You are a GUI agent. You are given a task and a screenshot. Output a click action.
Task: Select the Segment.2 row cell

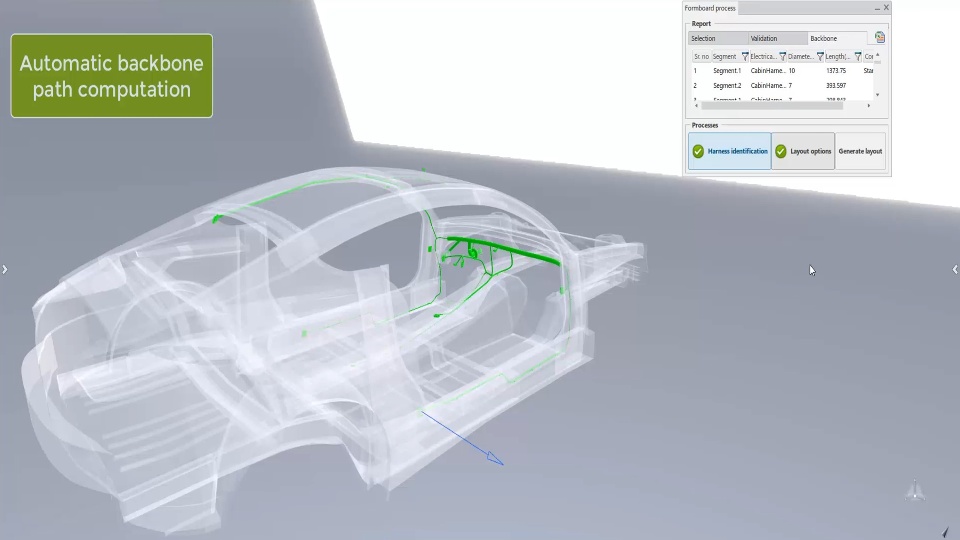727,86
